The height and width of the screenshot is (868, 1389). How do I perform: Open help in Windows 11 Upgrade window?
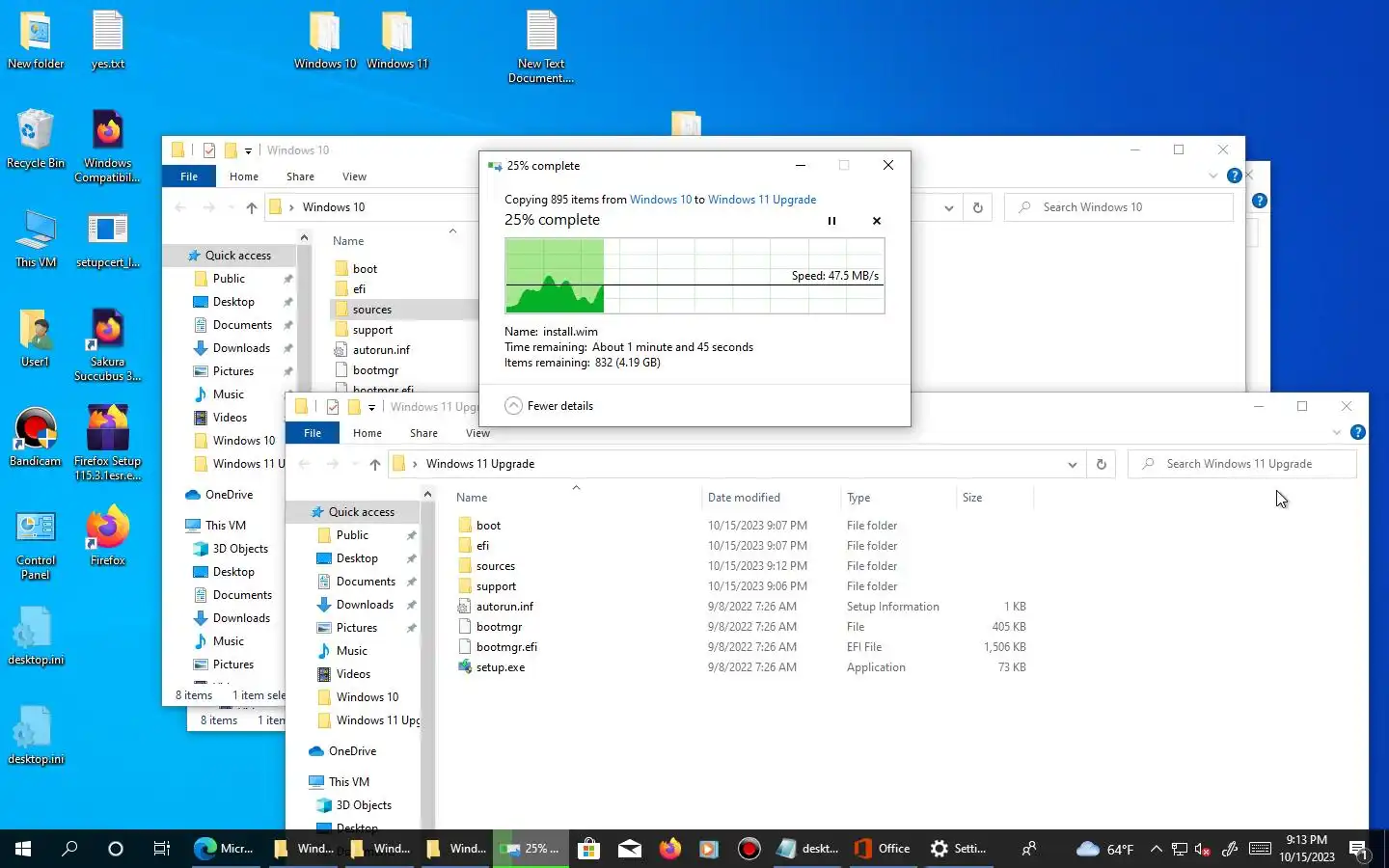(x=1358, y=432)
